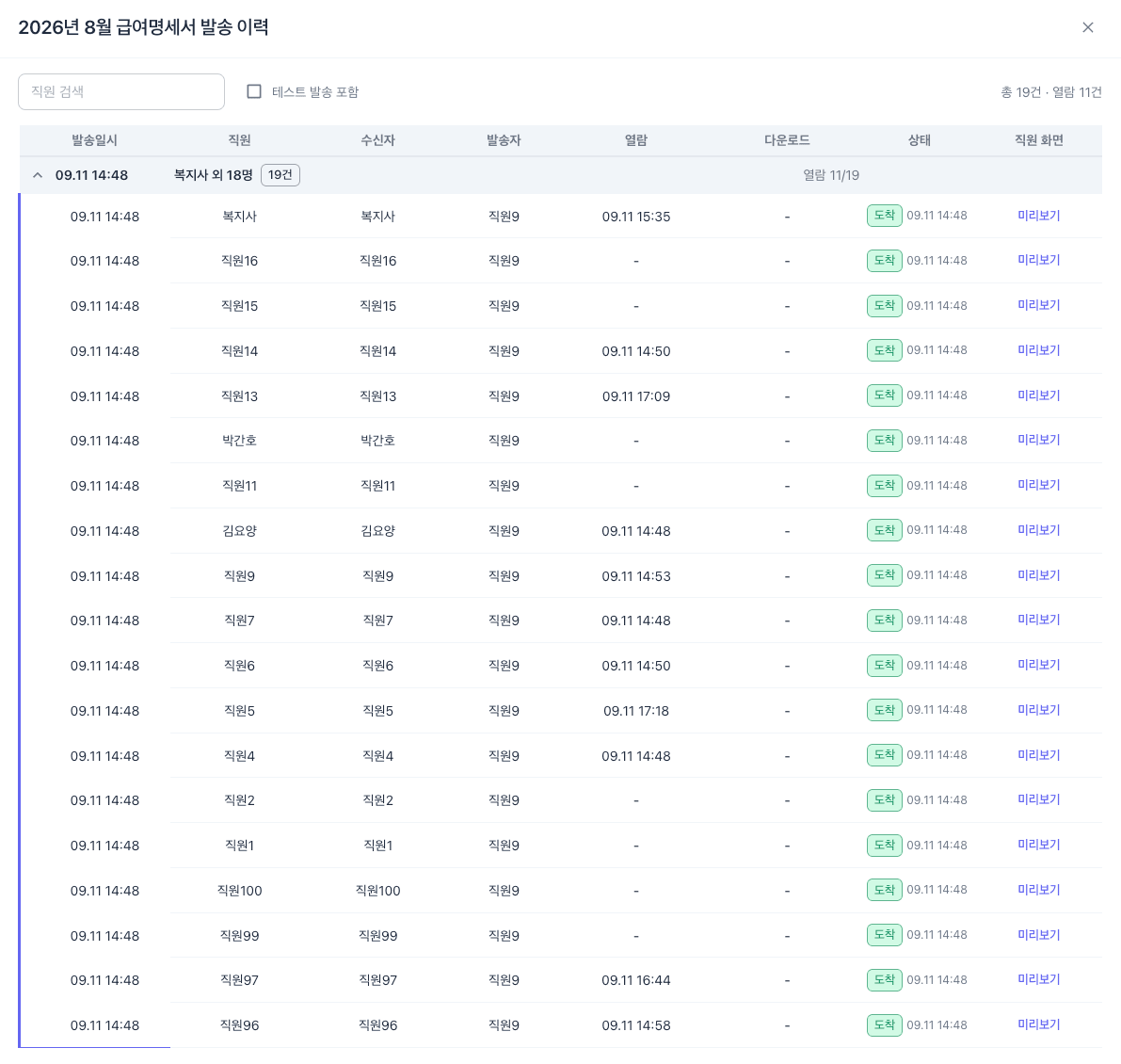Click view time 09.11 16:44
This screenshot has height=1064, width=1121.
coord(636,980)
